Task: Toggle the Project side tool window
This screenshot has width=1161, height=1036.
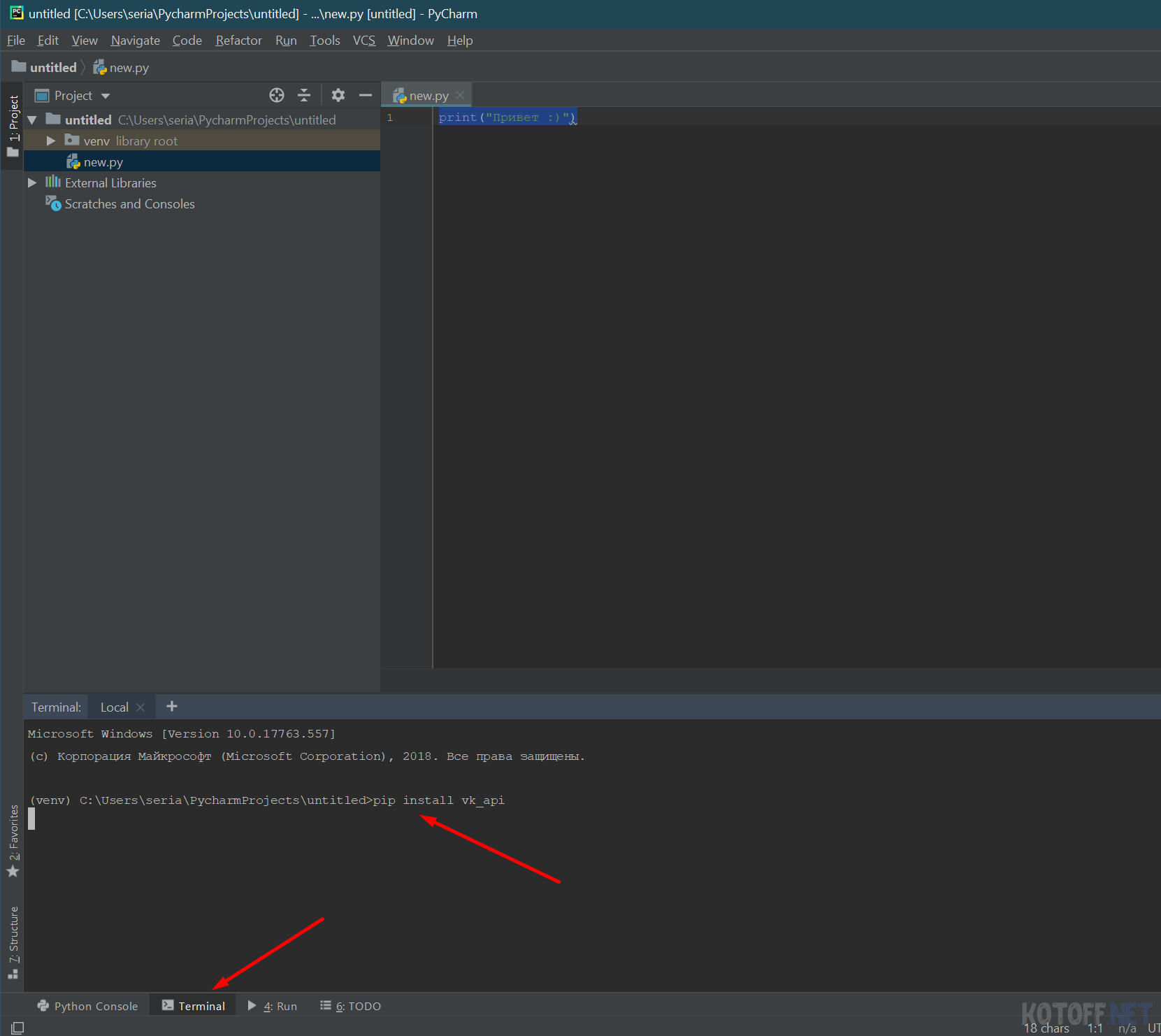Action: pyautogui.click(x=13, y=124)
